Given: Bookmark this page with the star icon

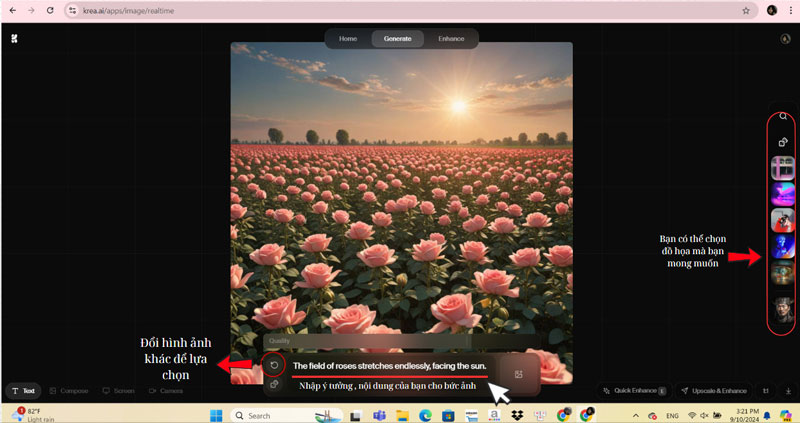Looking at the screenshot, I should (x=746, y=10).
